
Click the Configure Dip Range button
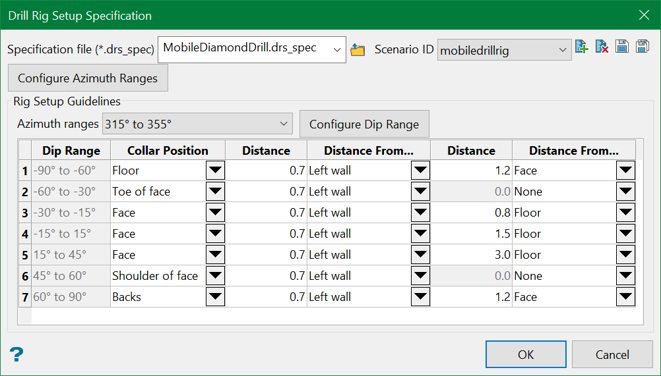364,124
